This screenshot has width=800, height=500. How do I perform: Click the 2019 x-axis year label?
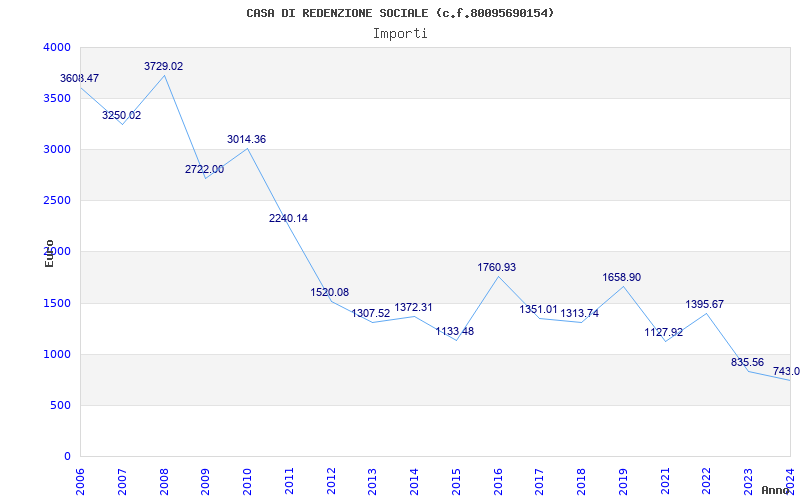623,481
